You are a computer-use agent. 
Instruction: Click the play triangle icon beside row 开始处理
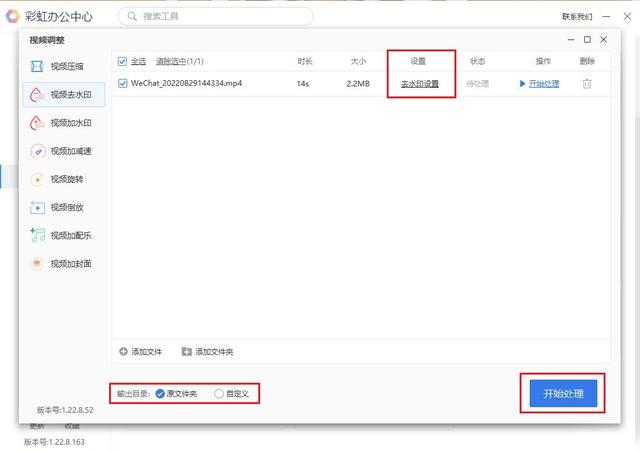[x=522, y=84]
